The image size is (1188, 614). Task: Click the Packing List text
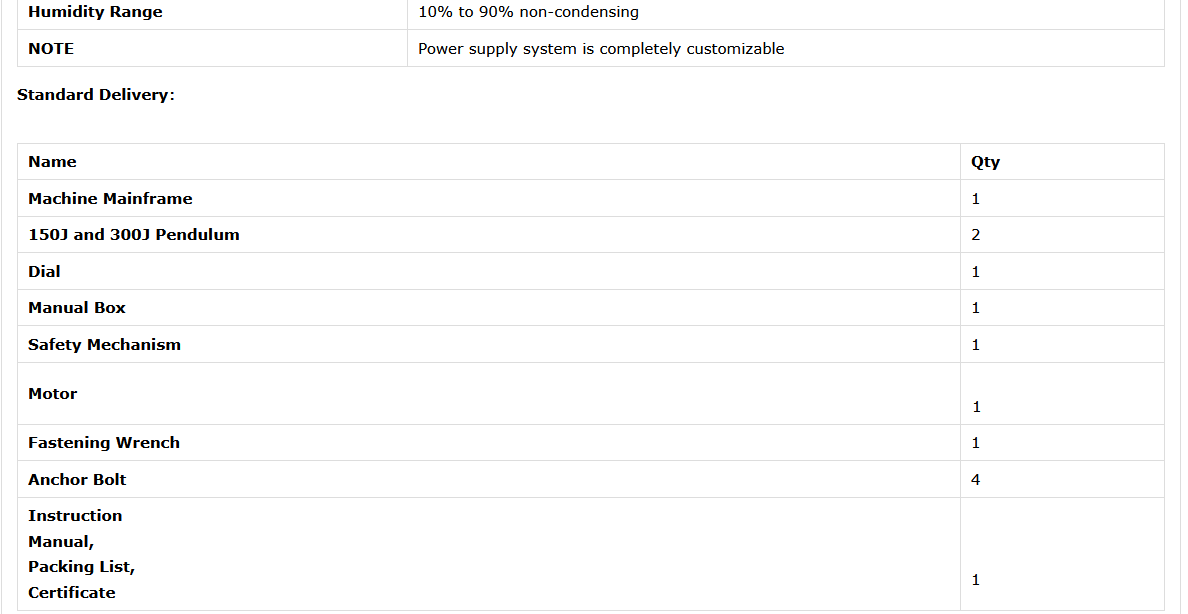(x=81, y=567)
